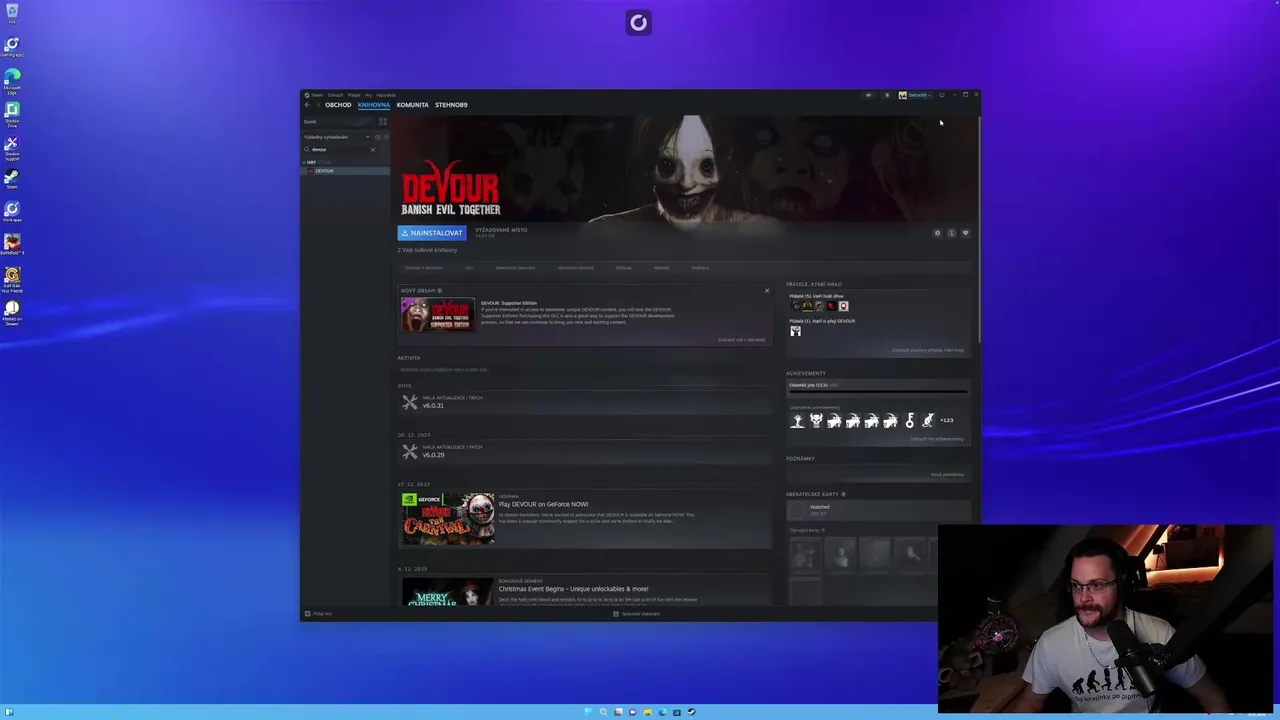
Task: Open the Podpora support tab
Action: point(700,268)
